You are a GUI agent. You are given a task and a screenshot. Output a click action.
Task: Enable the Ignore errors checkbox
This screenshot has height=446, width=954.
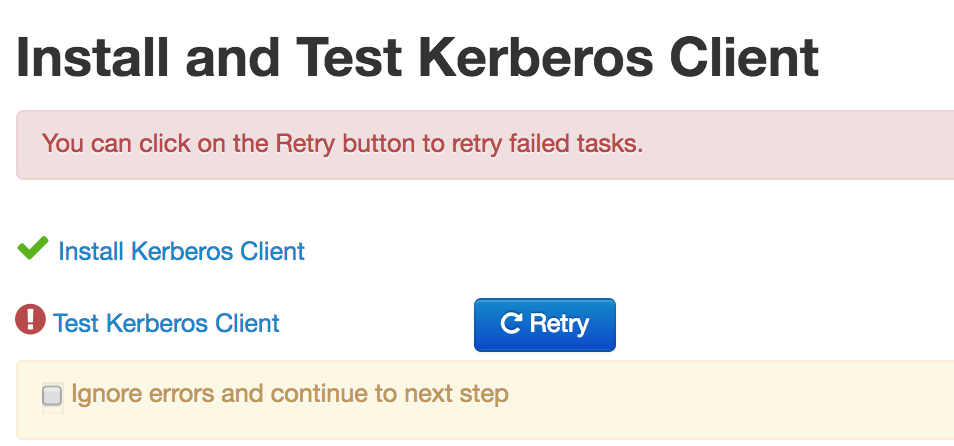tap(52, 395)
